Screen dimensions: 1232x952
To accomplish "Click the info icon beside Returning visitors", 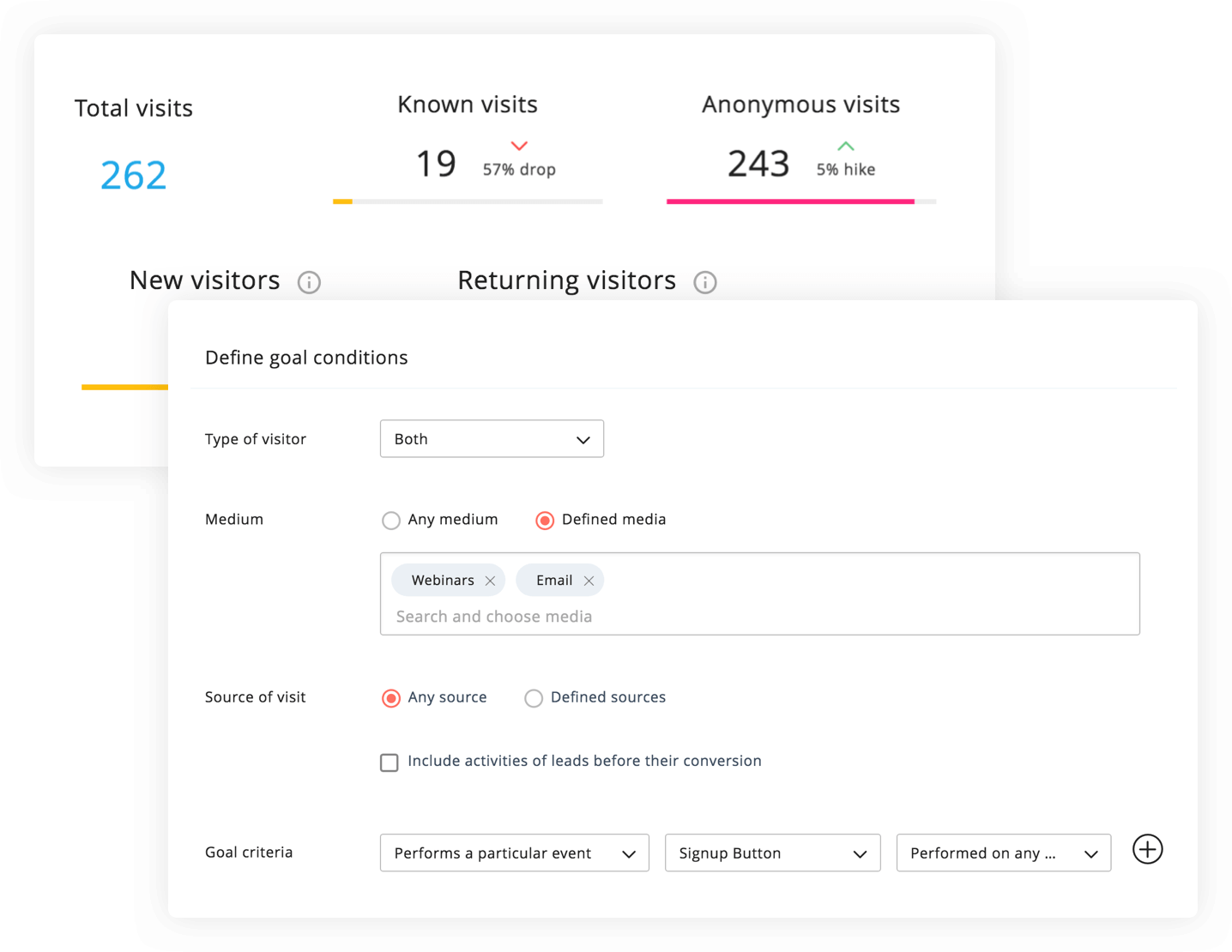I will (705, 282).
